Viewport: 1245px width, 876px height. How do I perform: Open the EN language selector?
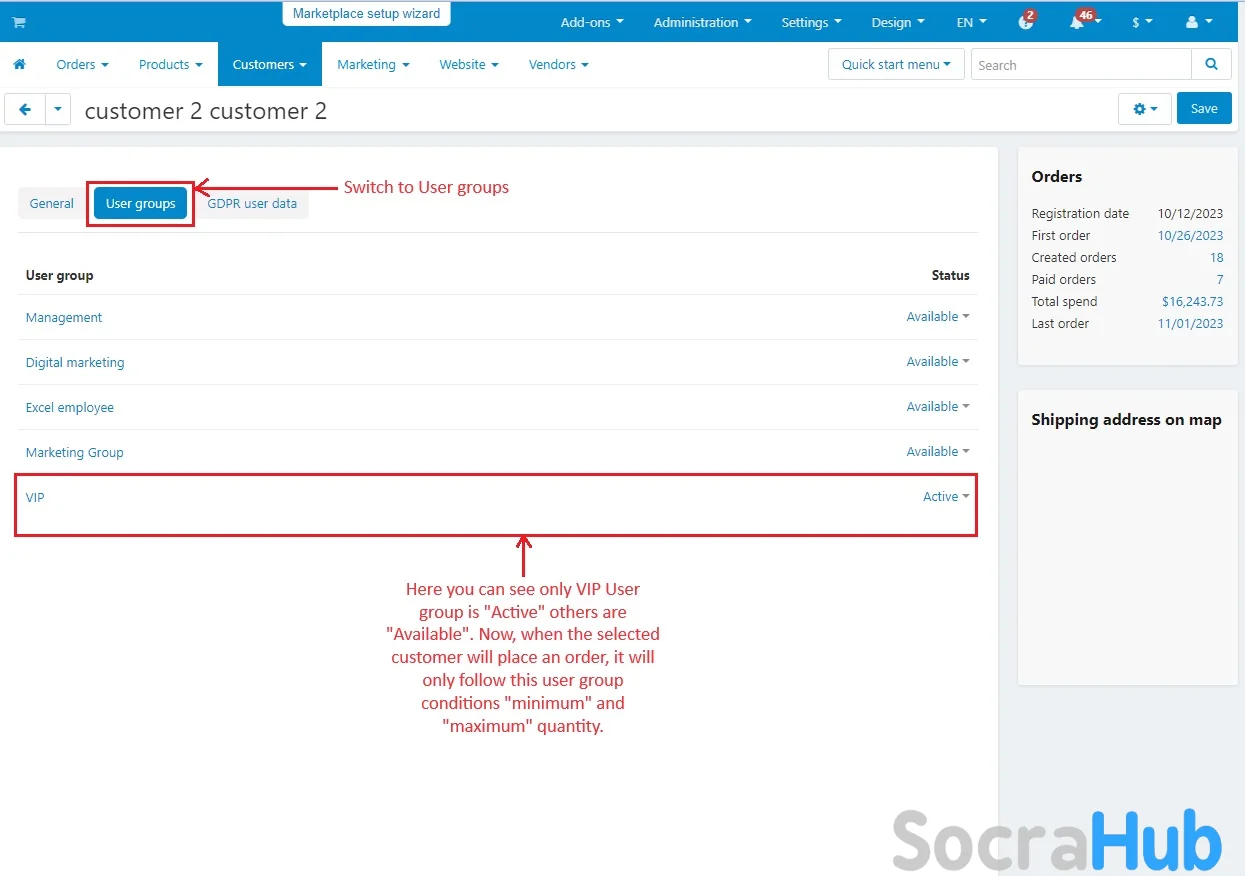click(971, 22)
